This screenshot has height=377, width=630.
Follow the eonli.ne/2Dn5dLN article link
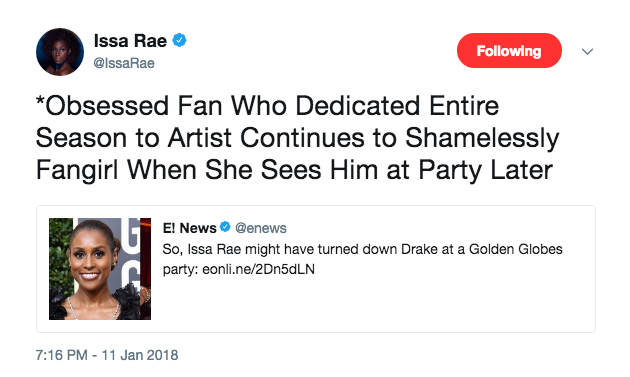[258, 269]
